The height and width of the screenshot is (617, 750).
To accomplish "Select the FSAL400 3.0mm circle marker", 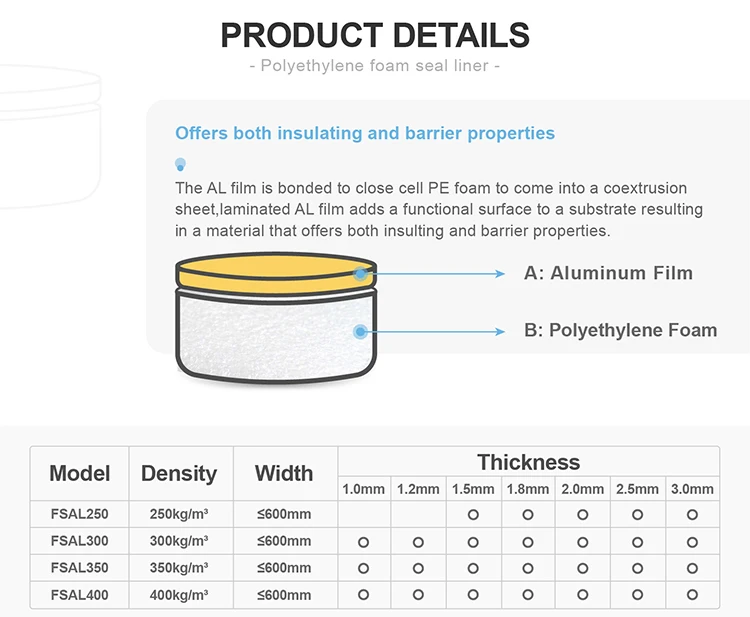I will pos(692,595).
